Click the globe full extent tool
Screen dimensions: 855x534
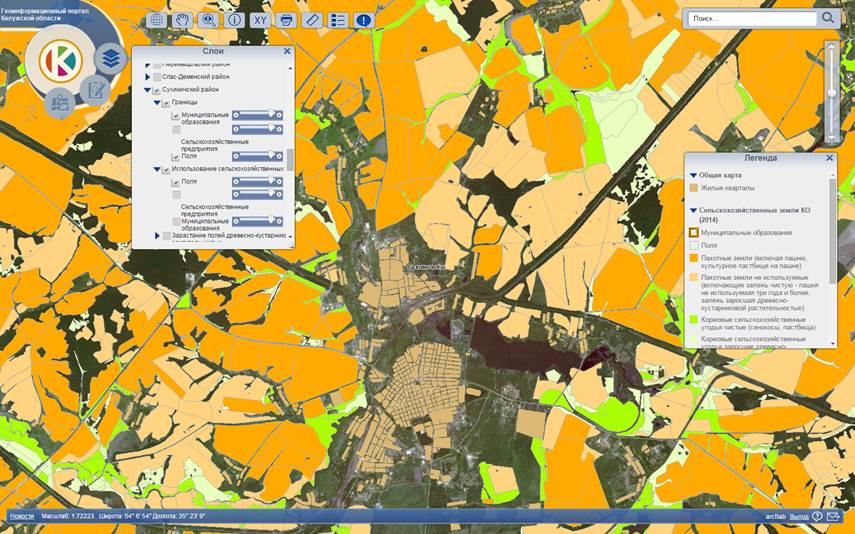(x=156, y=19)
